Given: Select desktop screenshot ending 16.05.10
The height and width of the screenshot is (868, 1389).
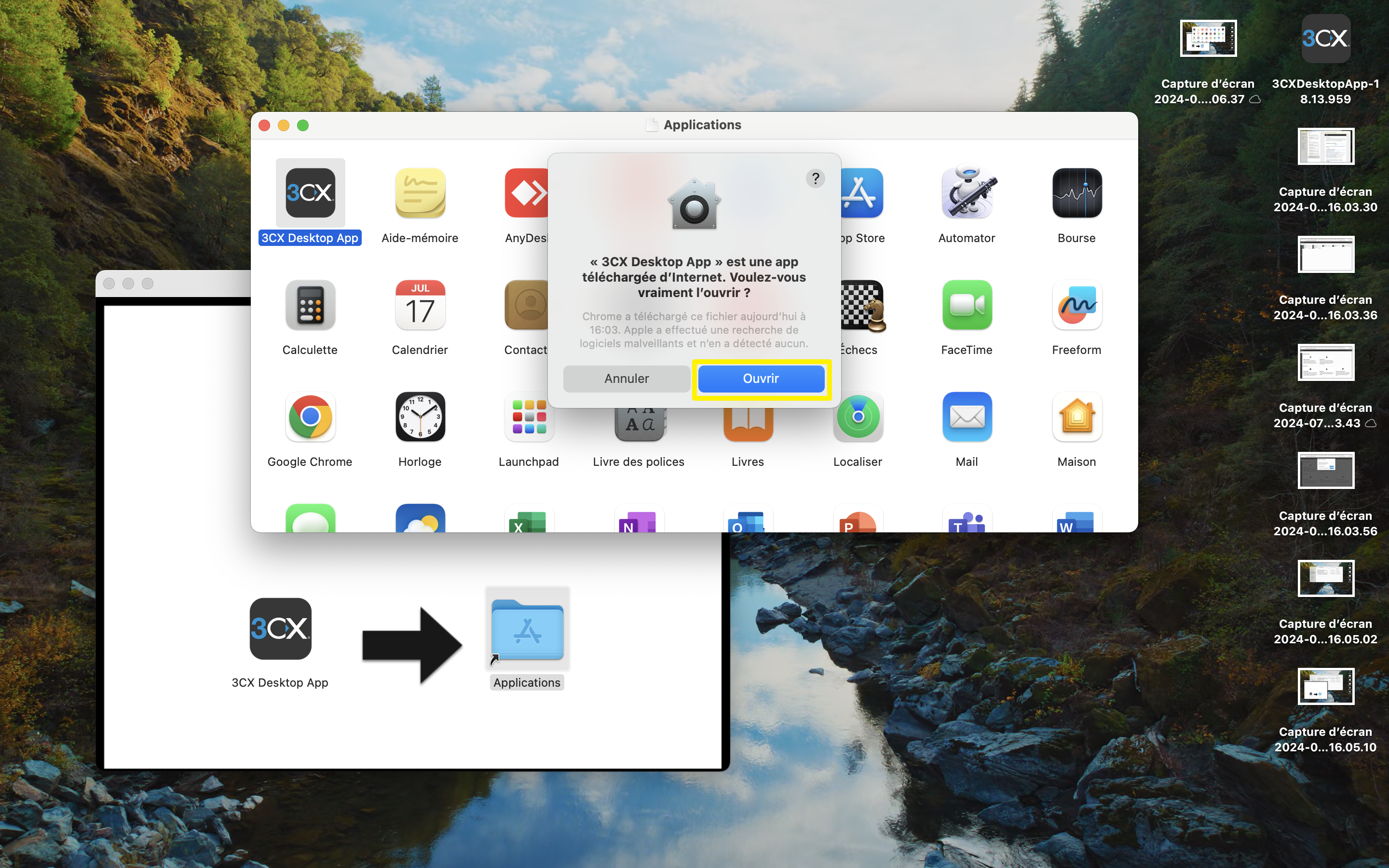Looking at the screenshot, I should coord(1326,686).
